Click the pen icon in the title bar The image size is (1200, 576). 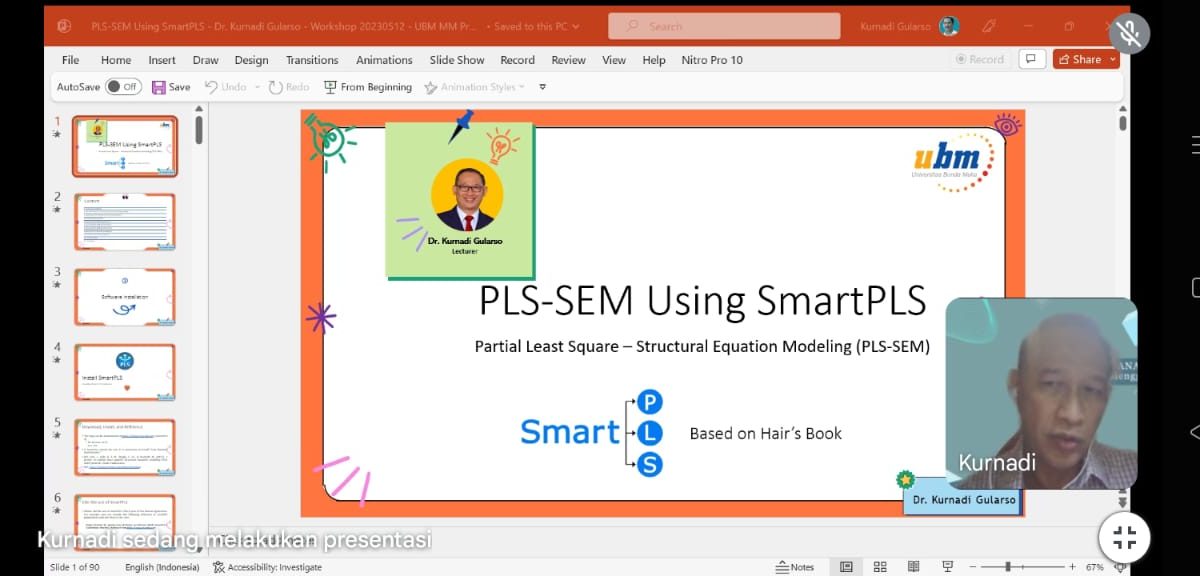point(989,26)
